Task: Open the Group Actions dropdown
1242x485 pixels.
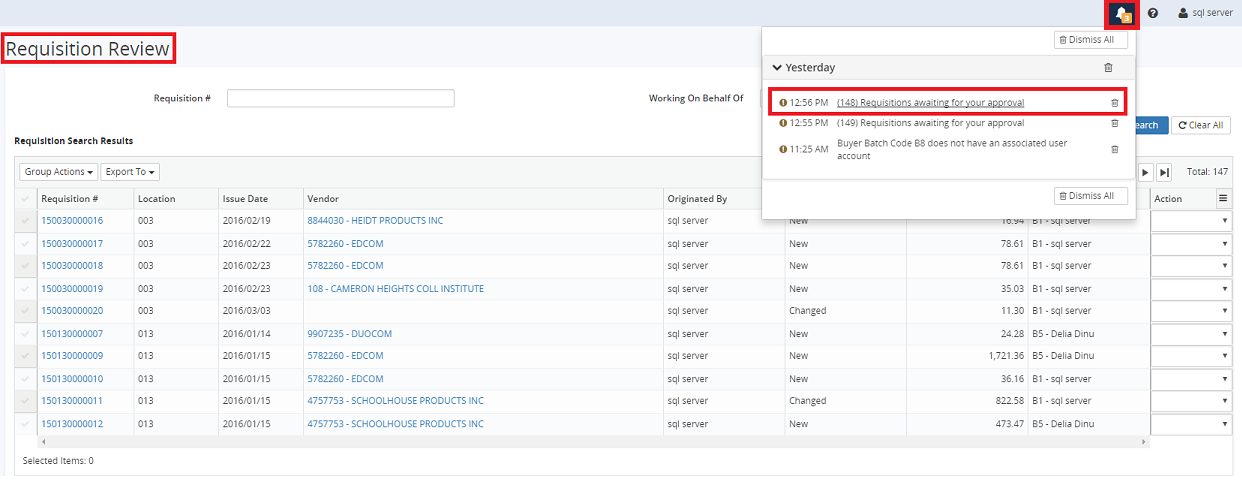Action: [x=59, y=172]
